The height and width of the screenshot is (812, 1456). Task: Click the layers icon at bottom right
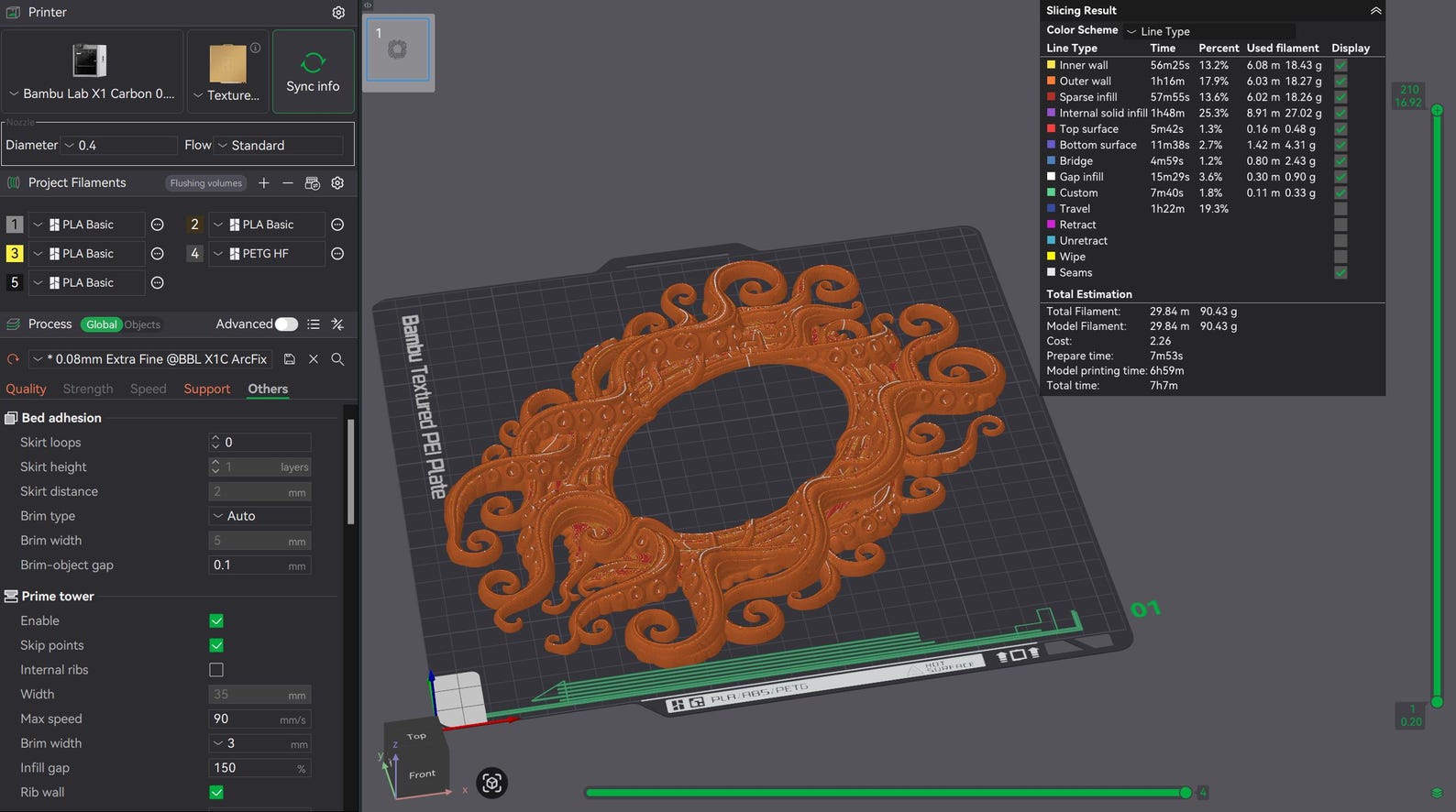tap(1437, 793)
